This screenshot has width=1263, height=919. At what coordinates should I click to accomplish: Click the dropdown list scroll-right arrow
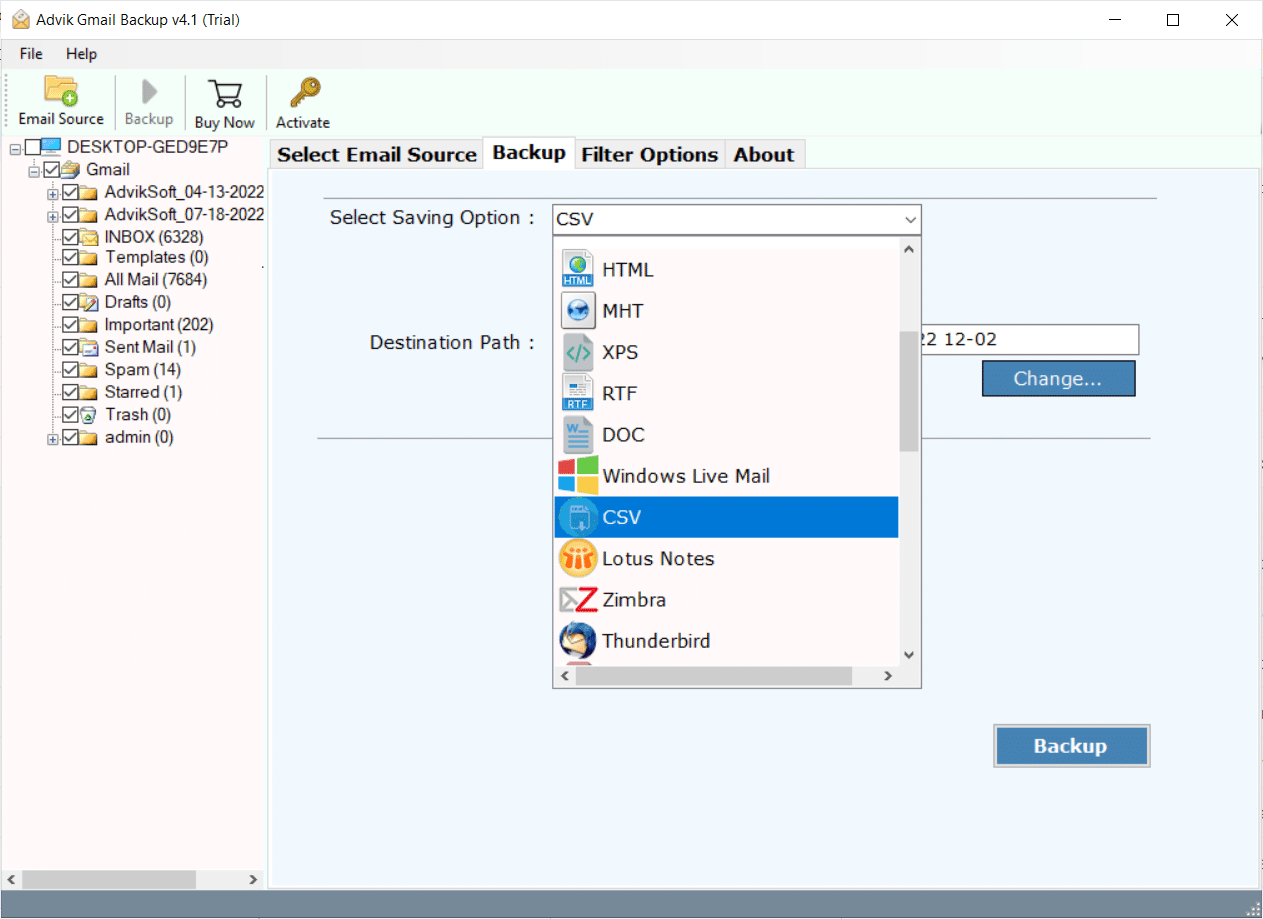887,676
